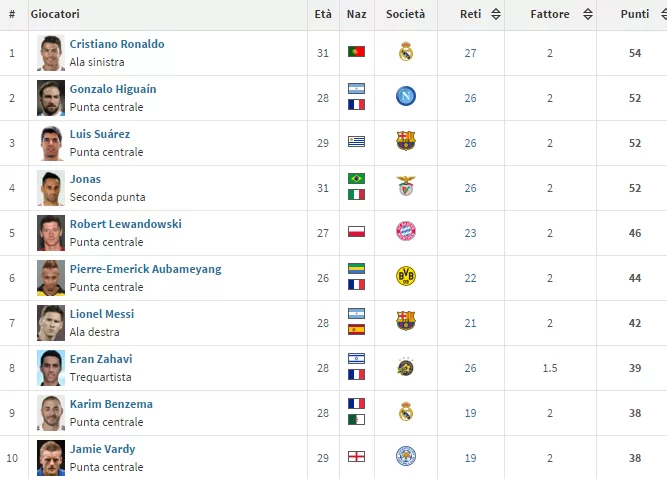Click Portugal flag in Ronaldo's row

tap(356, 52)
